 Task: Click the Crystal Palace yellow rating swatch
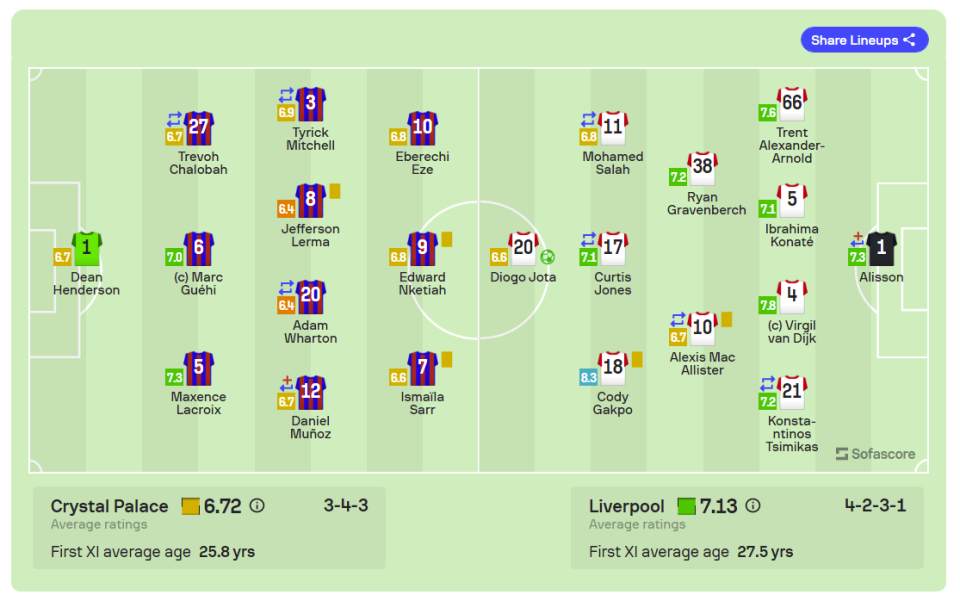pos(190,506)
